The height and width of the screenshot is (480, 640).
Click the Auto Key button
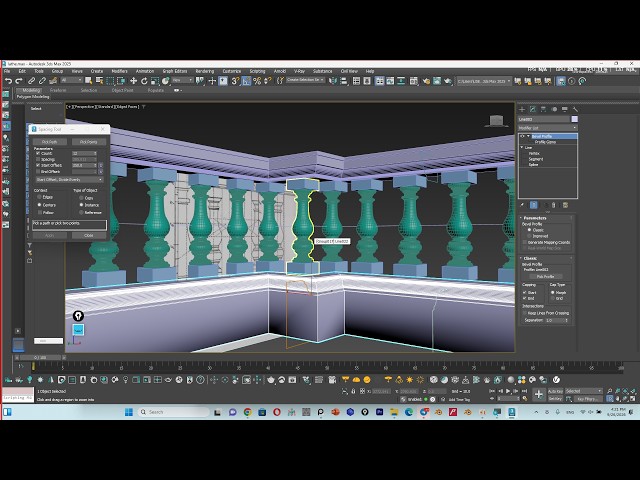[x=555, y=391]
